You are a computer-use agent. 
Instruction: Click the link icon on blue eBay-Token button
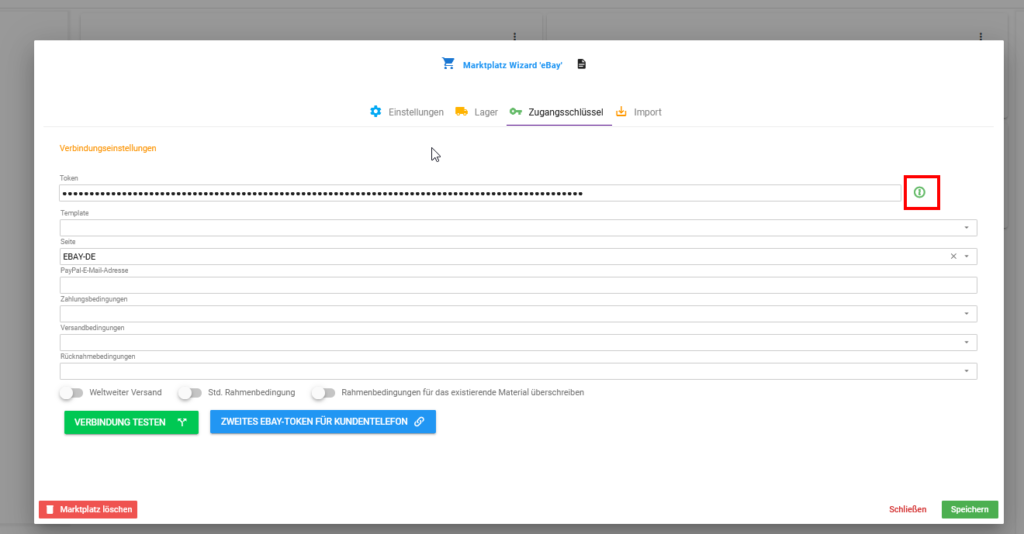point(419,422)
